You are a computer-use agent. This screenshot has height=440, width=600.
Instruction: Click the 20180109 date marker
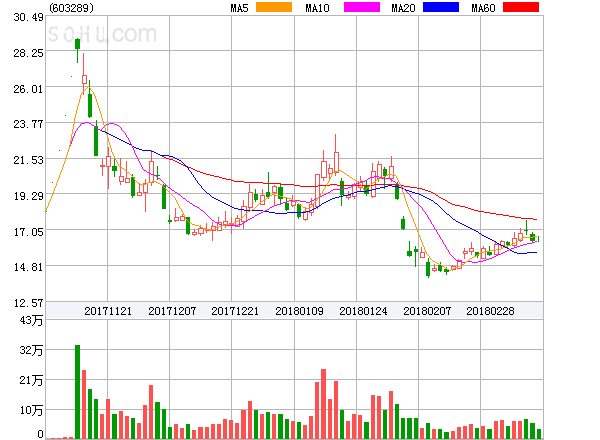click(x=299, y=311)
